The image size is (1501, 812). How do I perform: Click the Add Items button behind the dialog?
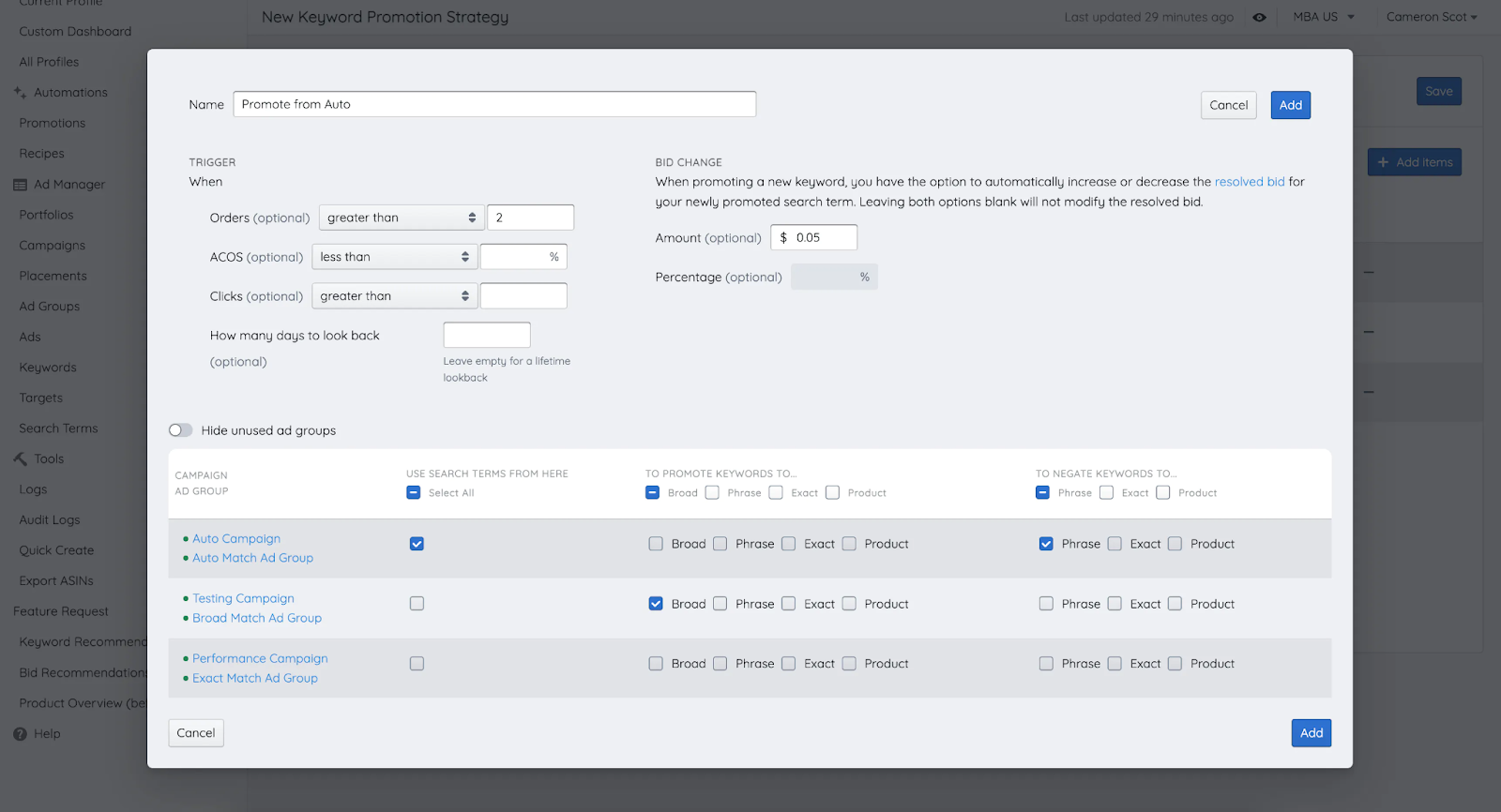click(1415, 162)
